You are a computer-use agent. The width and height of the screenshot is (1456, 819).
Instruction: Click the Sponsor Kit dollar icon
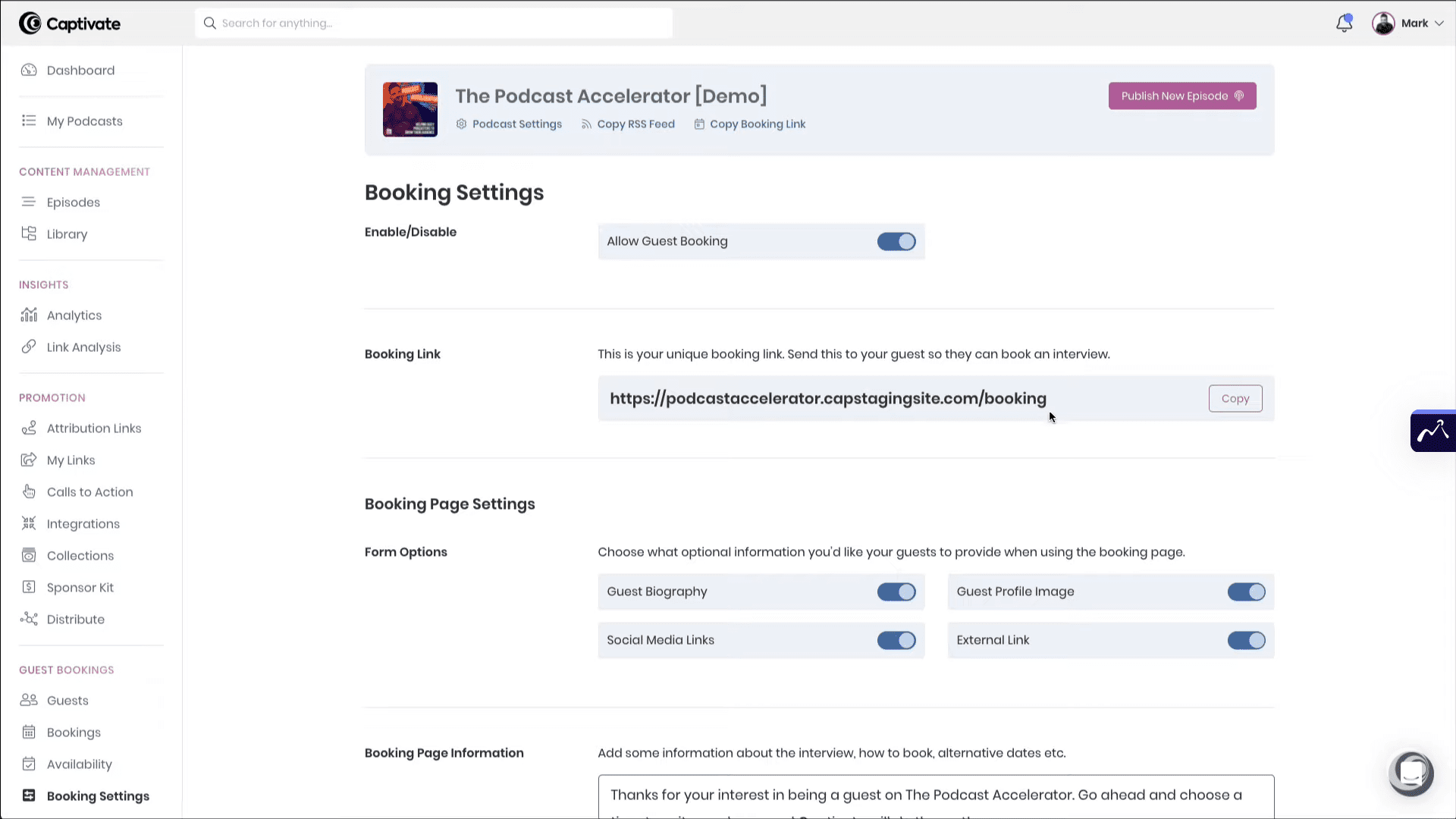[29, 587]
